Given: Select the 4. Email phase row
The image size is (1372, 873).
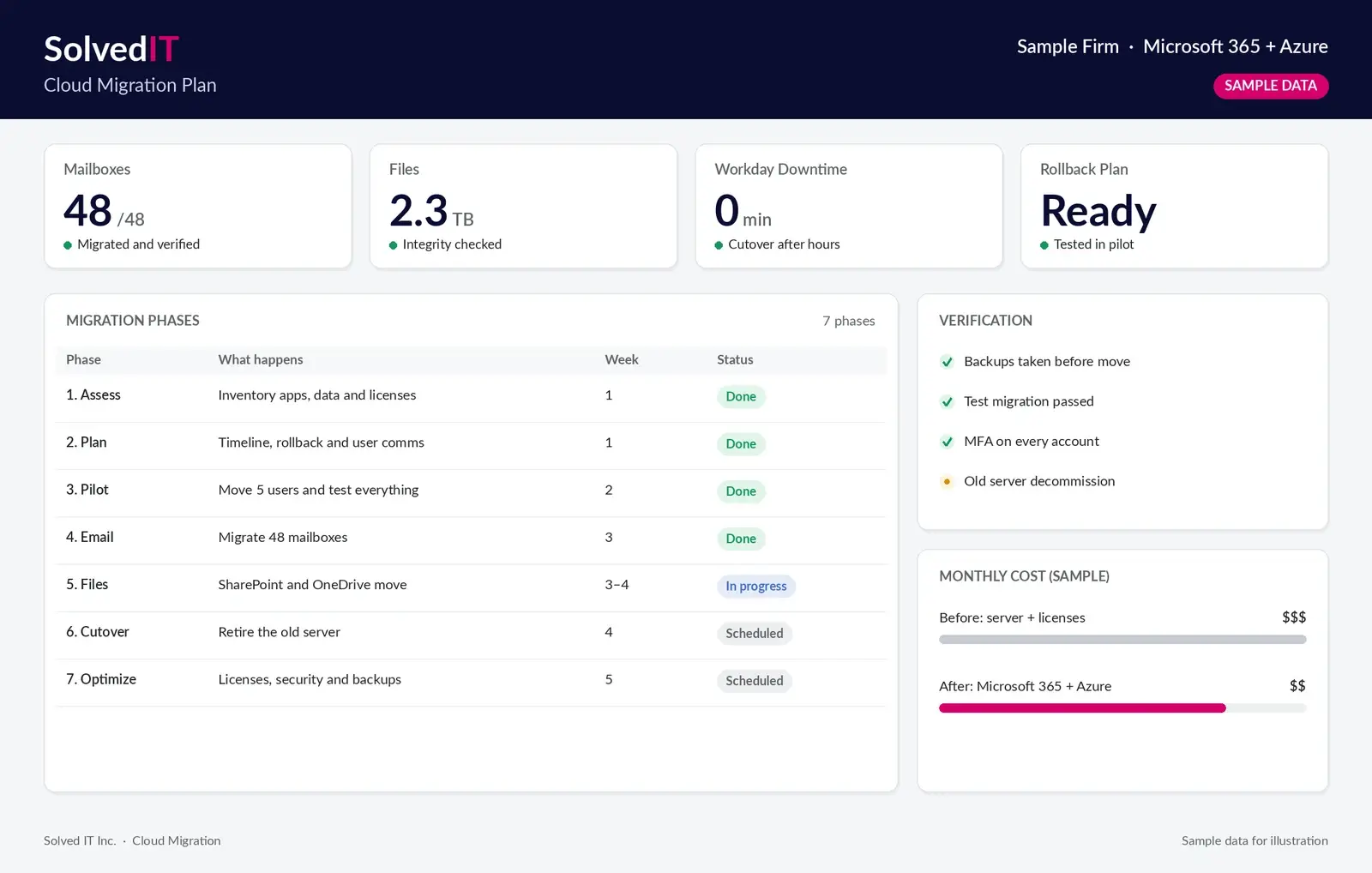Looking at the screenshot, I should (x=471, y=540).
